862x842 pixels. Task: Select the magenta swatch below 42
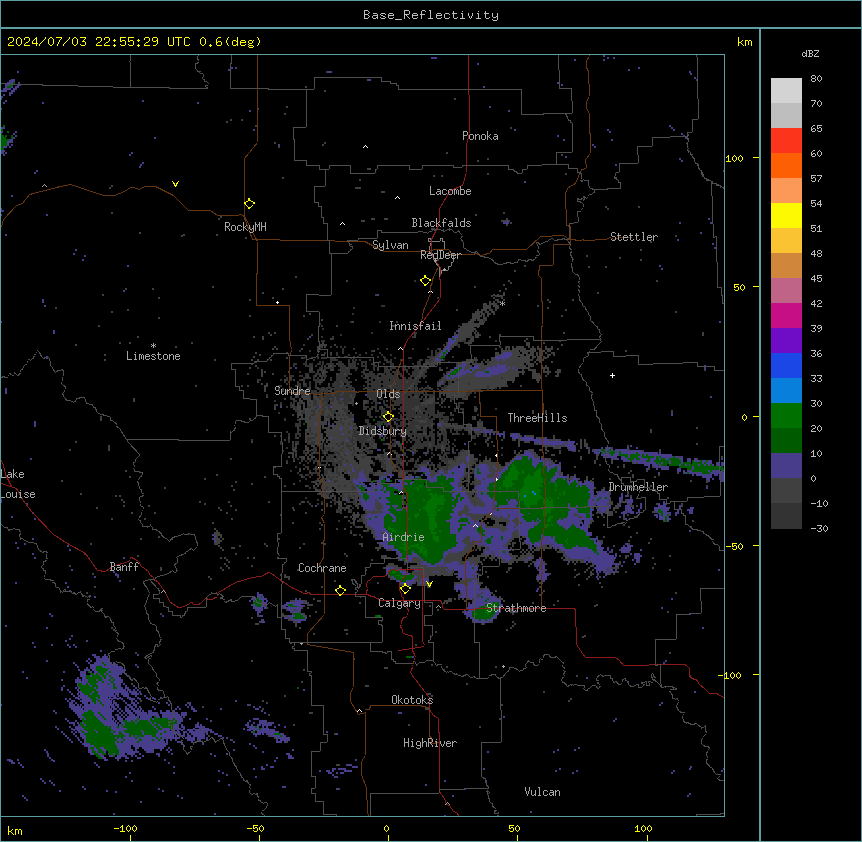coord(786,315)
